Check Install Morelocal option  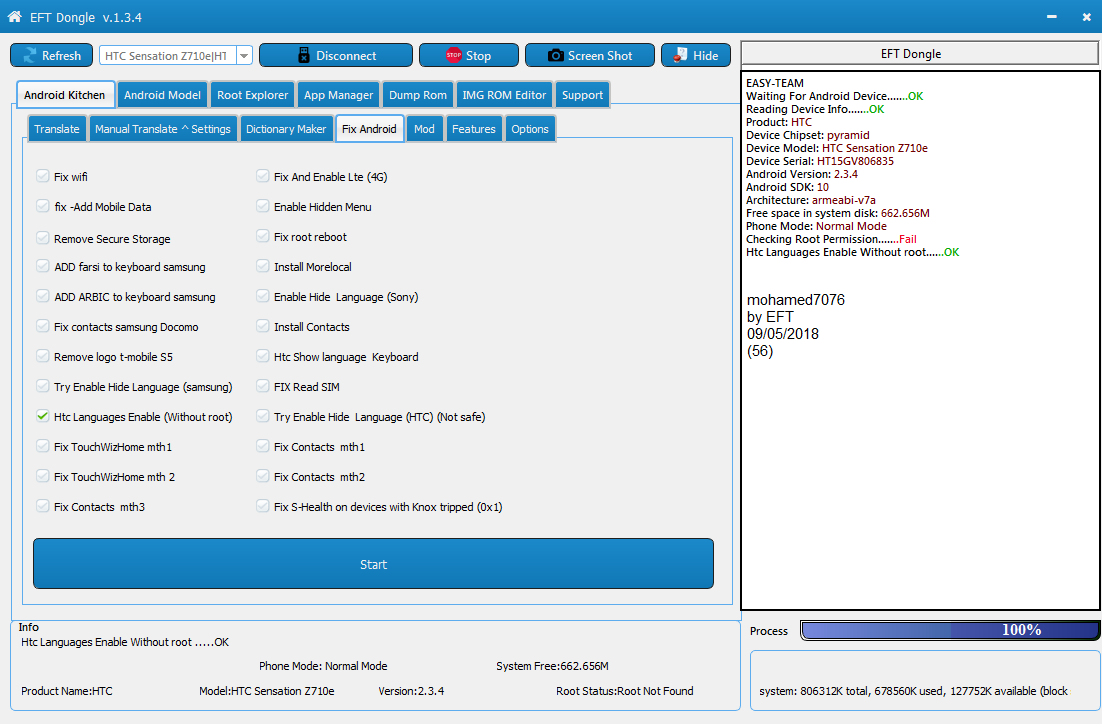(x=263, y=266)
